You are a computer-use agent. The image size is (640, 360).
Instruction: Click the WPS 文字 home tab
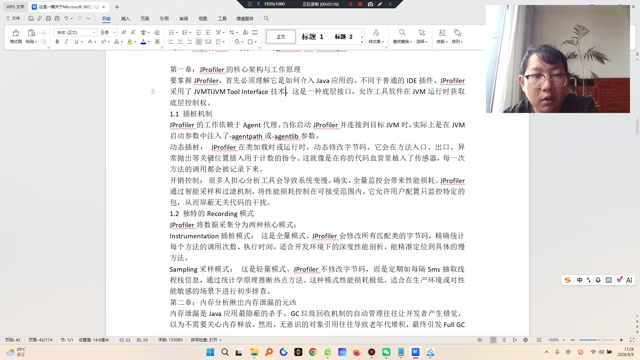pyautogui.click(x=15, y=7)
